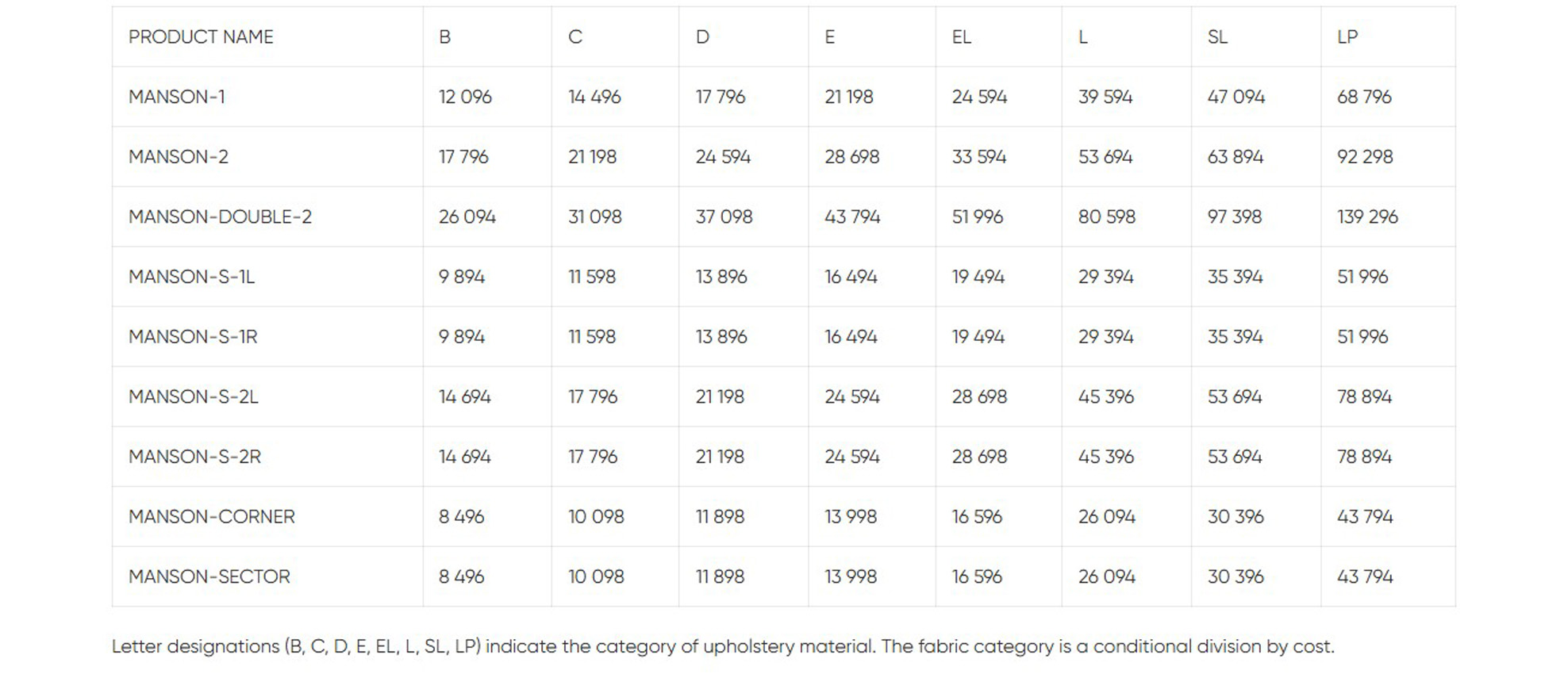Click the LP column header

pos(1347,37)
